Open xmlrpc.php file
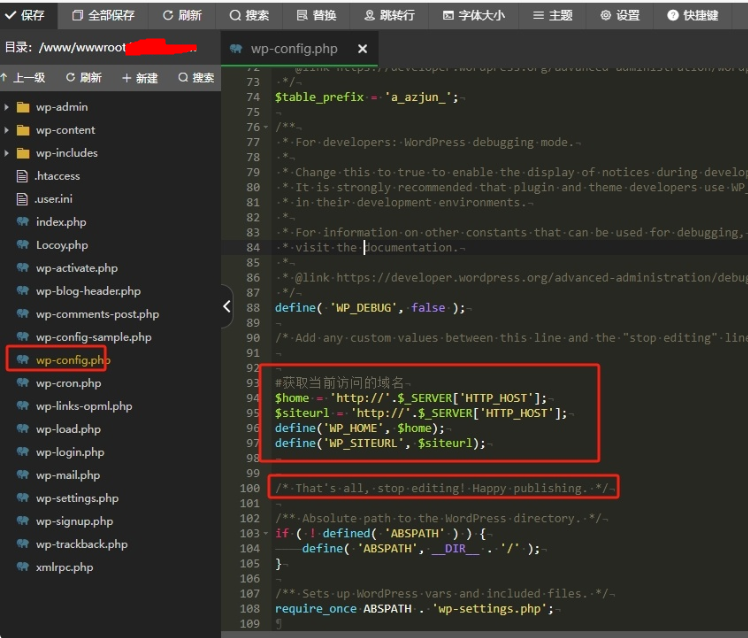This screenshot has width=748, height=638. [64, 567]
